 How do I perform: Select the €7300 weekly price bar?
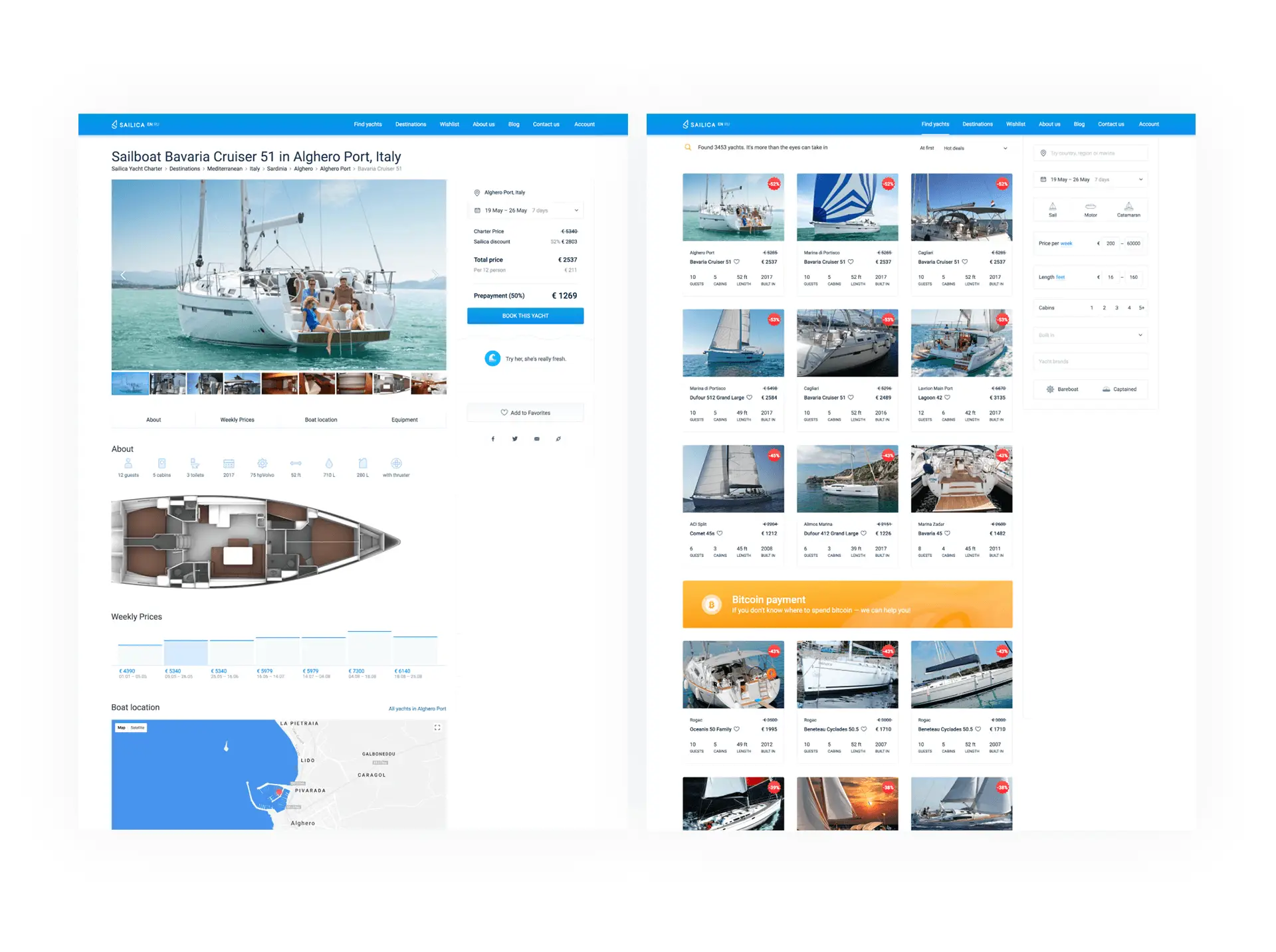[x=370, y=648]
